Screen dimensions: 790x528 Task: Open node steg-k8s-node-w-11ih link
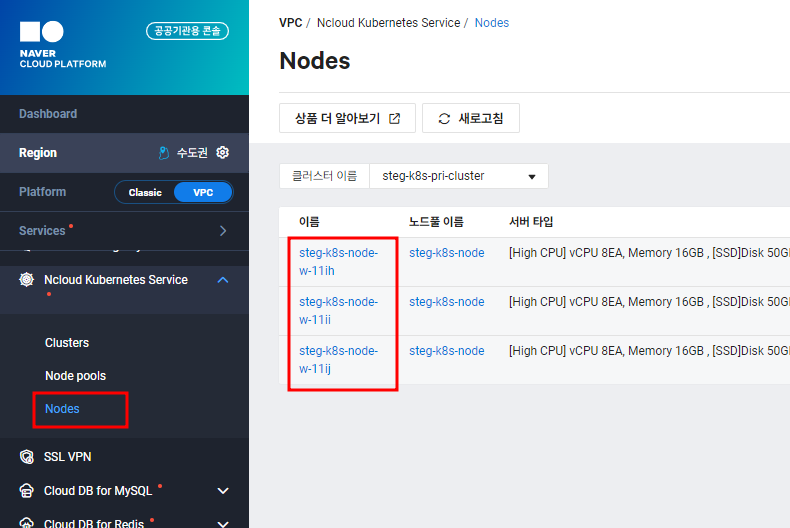click(338, 261)
